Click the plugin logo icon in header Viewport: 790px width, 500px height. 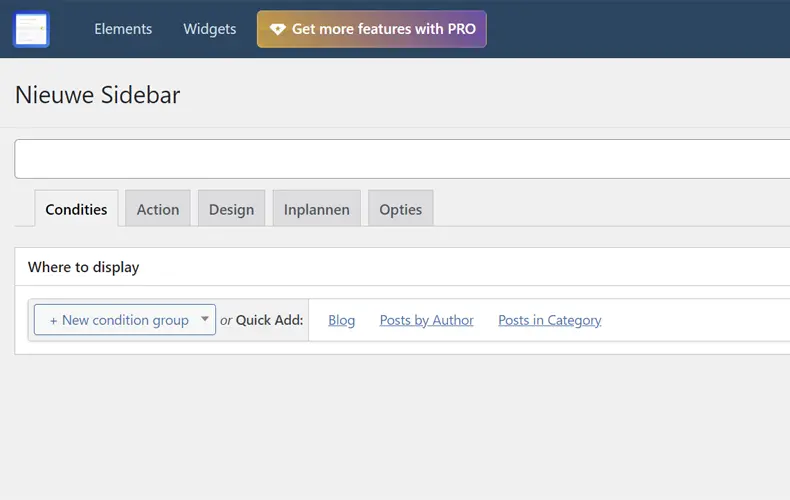(x=31, y=29)
